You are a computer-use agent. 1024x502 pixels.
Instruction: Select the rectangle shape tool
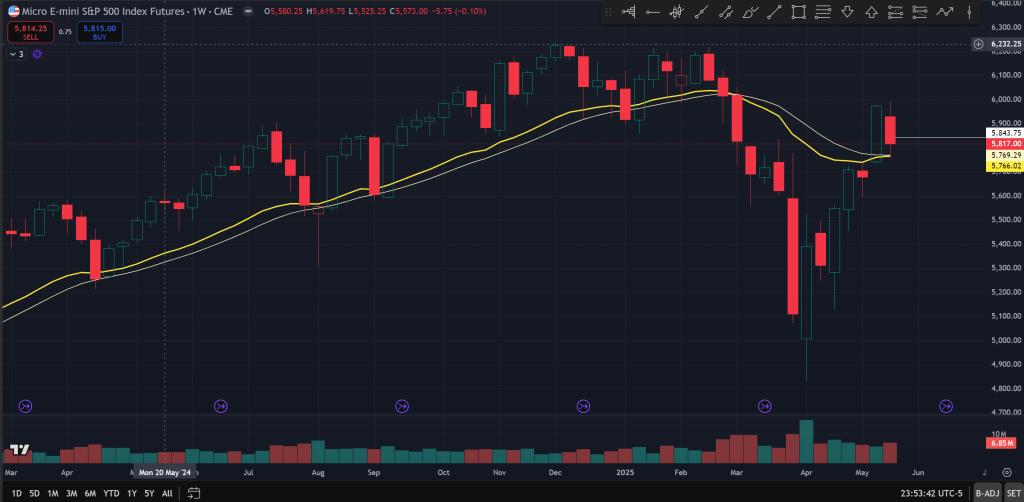point(799,12)
